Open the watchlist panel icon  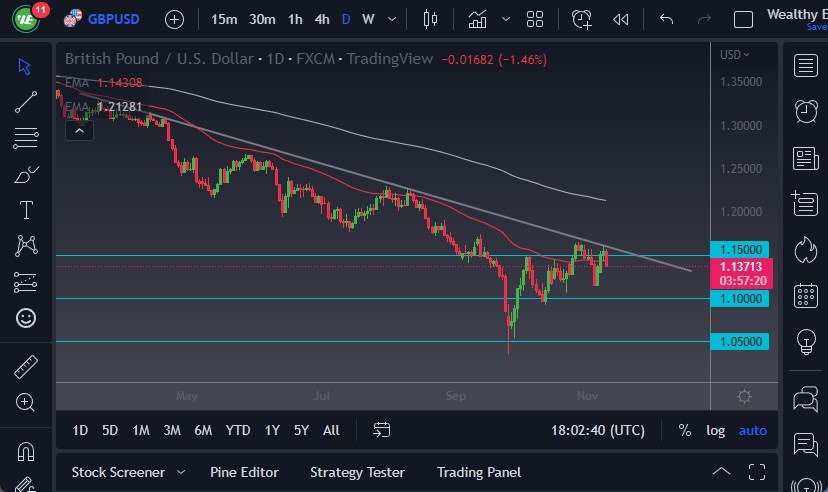coord(805,66)
